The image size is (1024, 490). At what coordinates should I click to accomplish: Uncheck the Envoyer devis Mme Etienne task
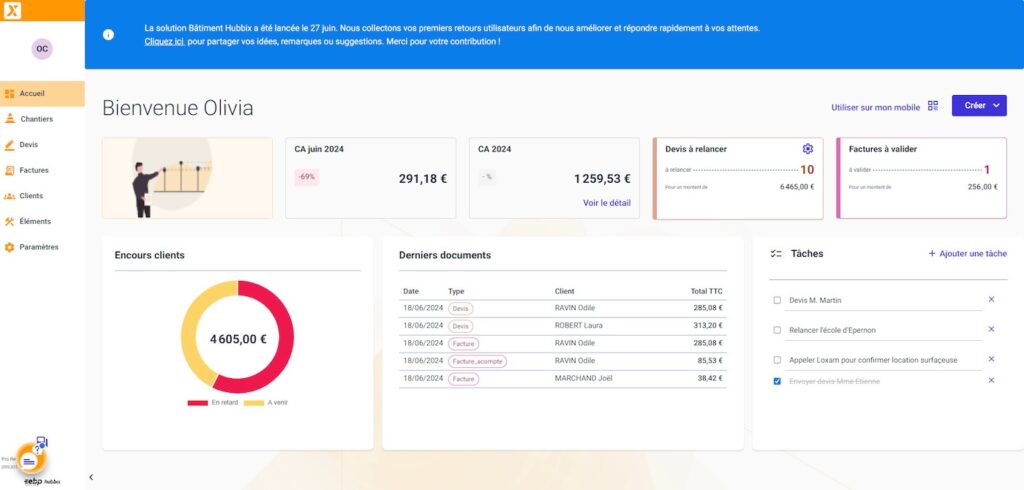click(777, 381)
